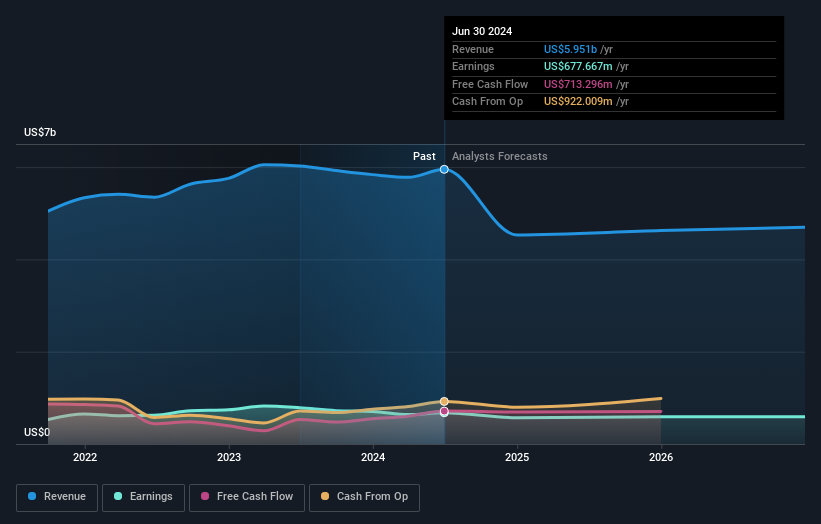The width and height of the screenshot is (821, 524).
Task: Click the 2023 x-axis label
Action: point(229,457)
